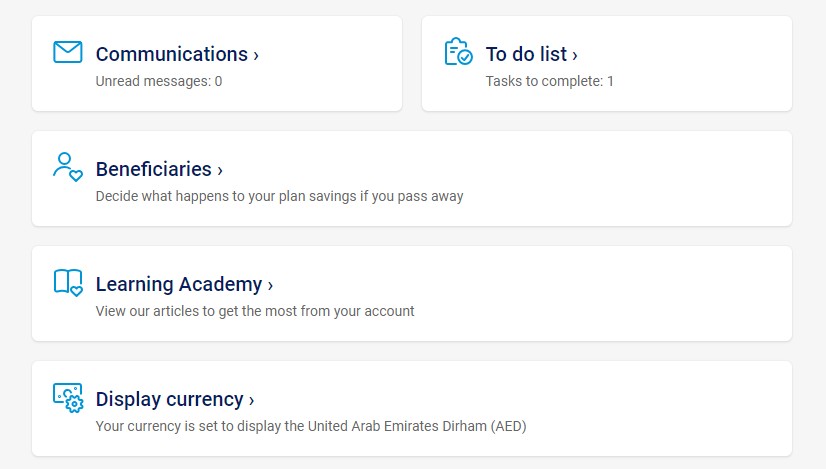Select the 'Unread messages: 0' text
Image resolution: width=826 pixels, height=469 pixels.
pyautogui.click(x=159, y=81)
